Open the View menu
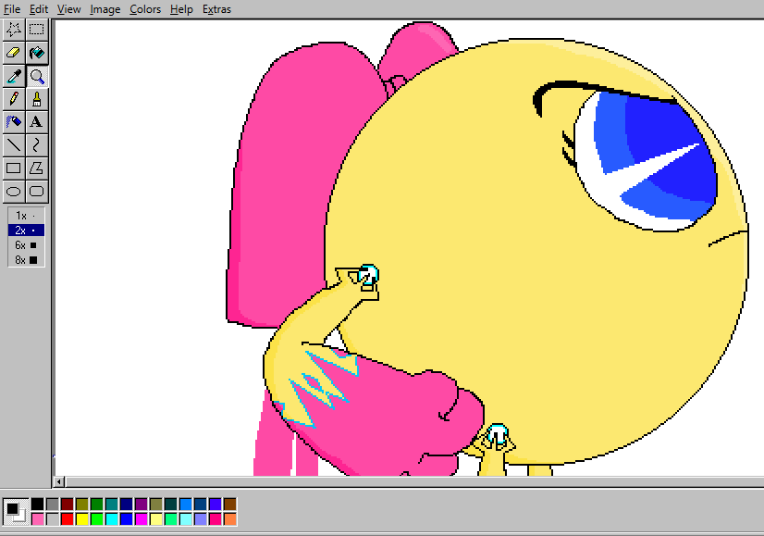Screen dimensions: 764x536 (x=69, y=9)
